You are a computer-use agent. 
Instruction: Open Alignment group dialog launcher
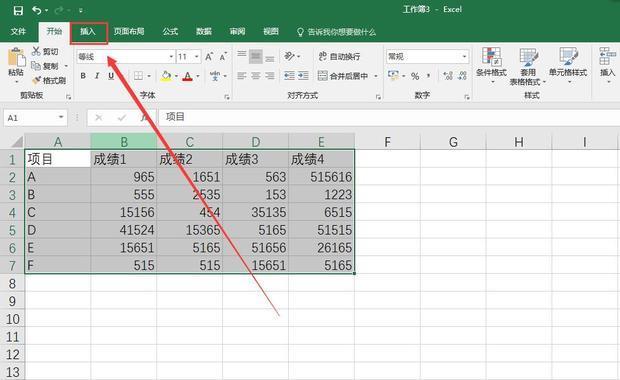(378, 97)
